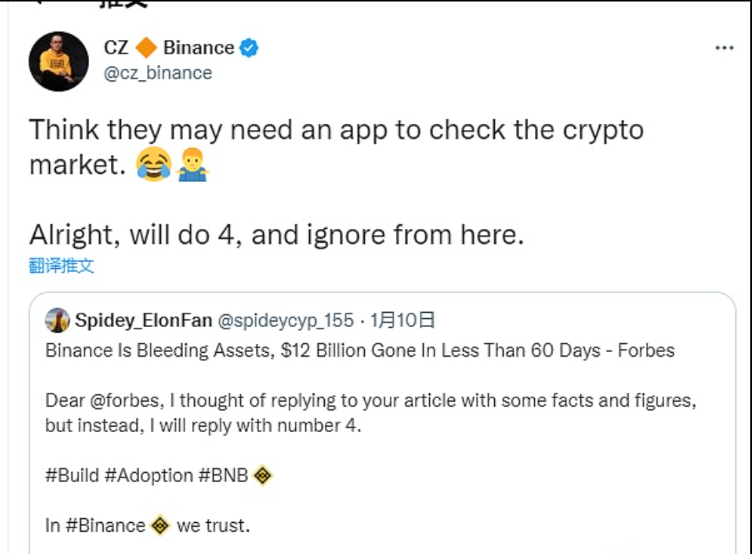Open the 1月10日 tweet timestamp
752x554 pixels.
pos(403,320)
